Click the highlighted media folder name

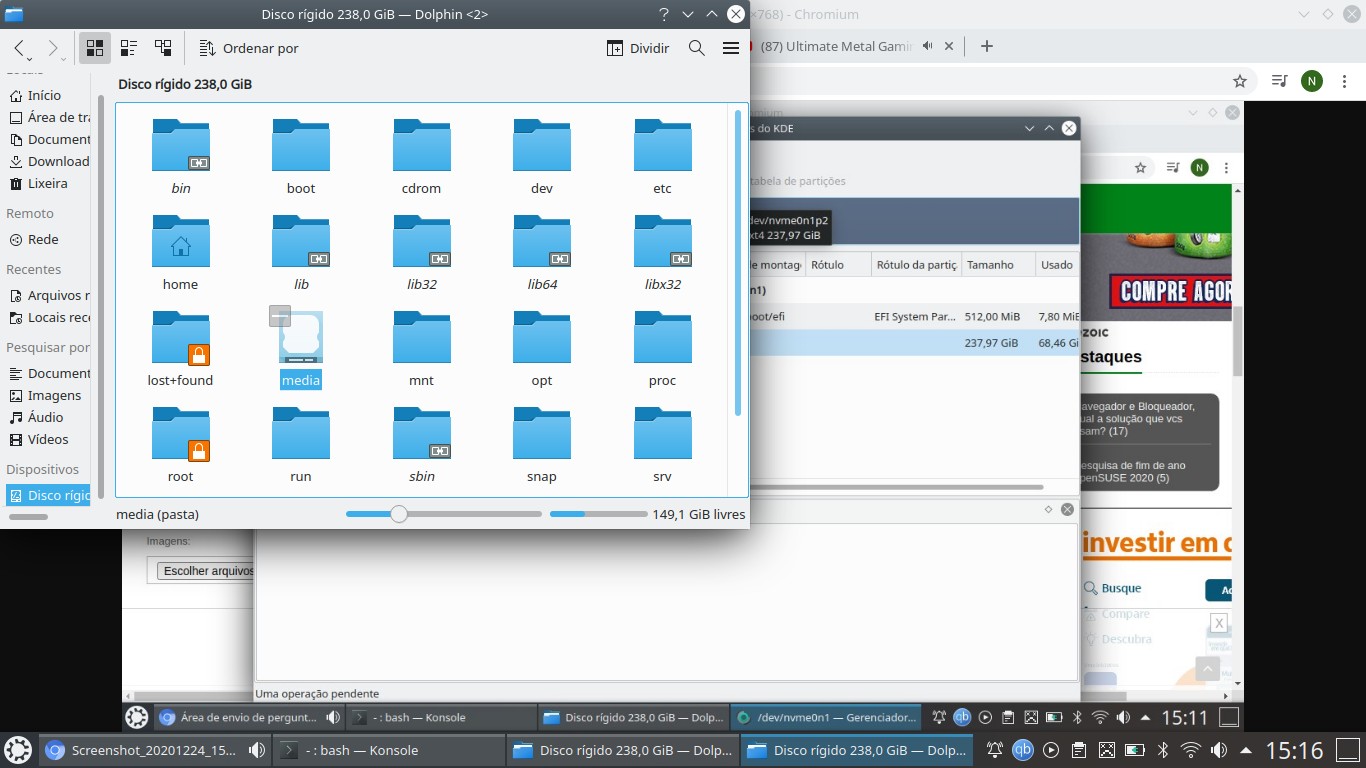(x=301, y=380)
